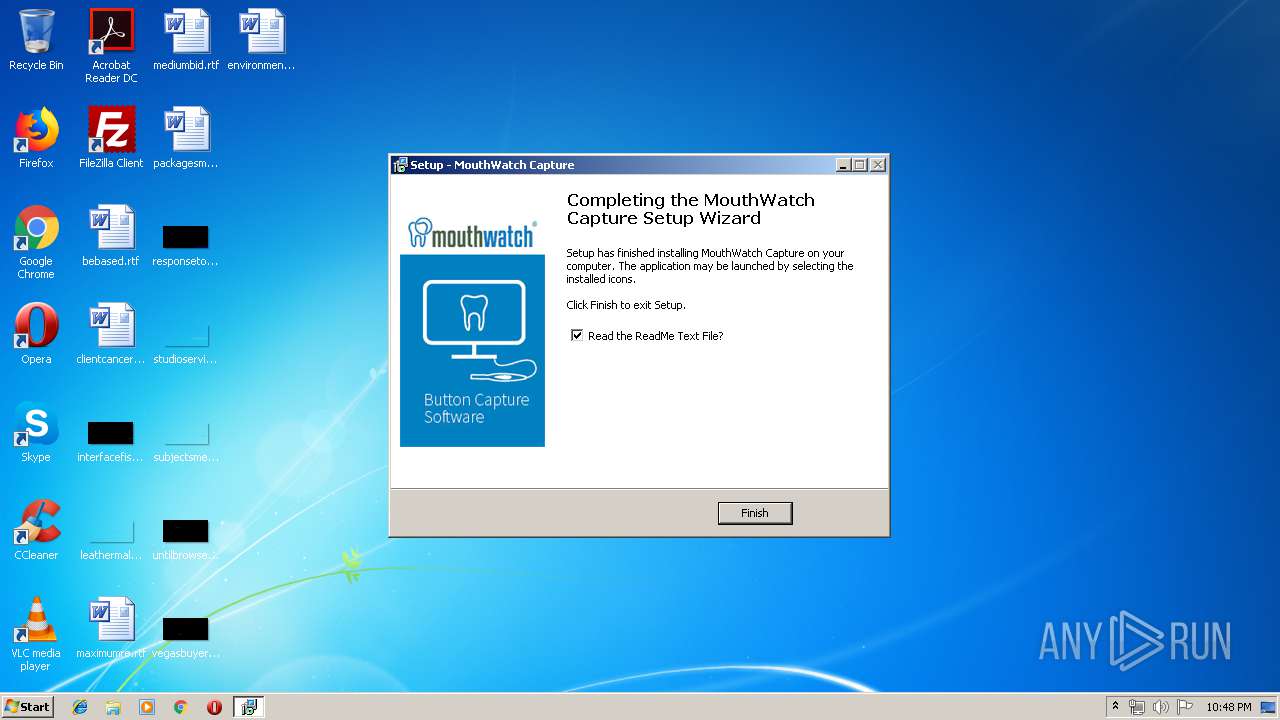Select the leathermal... desktop file
This screenshot has width=1280, height=720.
coord(111,539)
